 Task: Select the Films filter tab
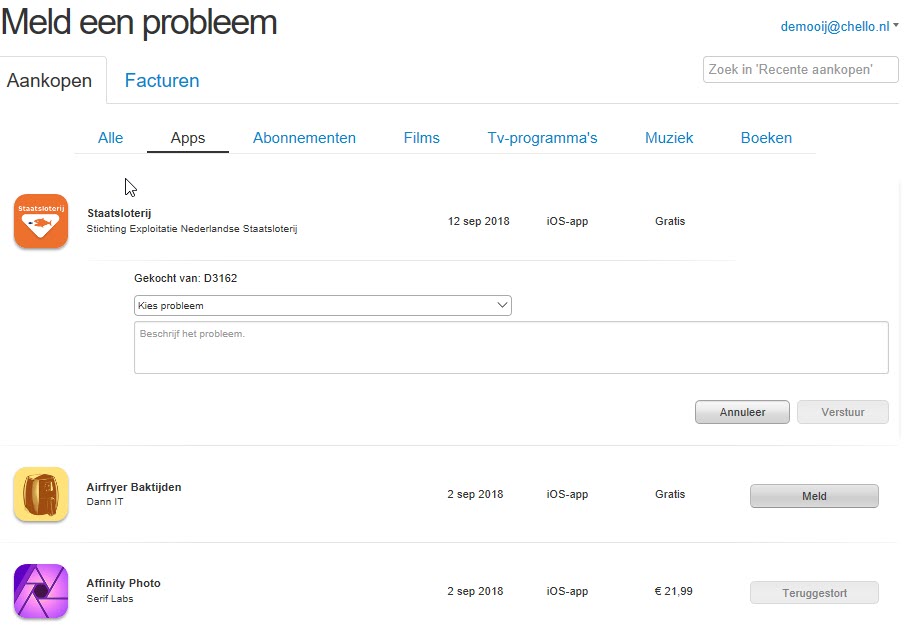click(x=422, y=138)
